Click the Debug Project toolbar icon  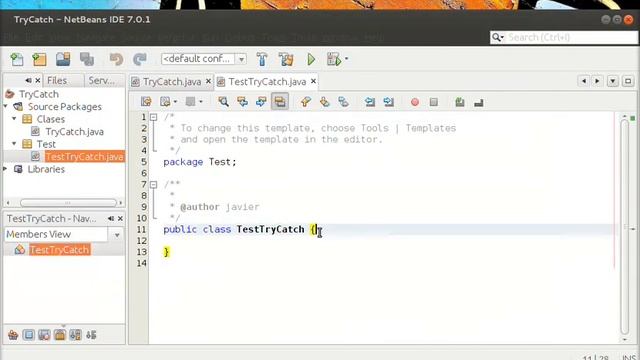pos(334,60)
